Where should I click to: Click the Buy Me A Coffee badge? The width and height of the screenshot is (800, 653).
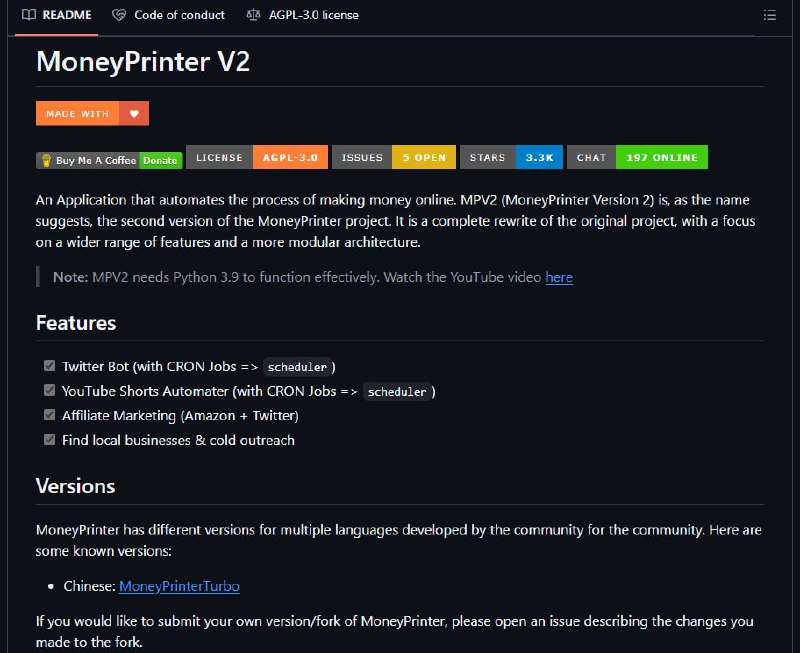[x=109, y=160]
